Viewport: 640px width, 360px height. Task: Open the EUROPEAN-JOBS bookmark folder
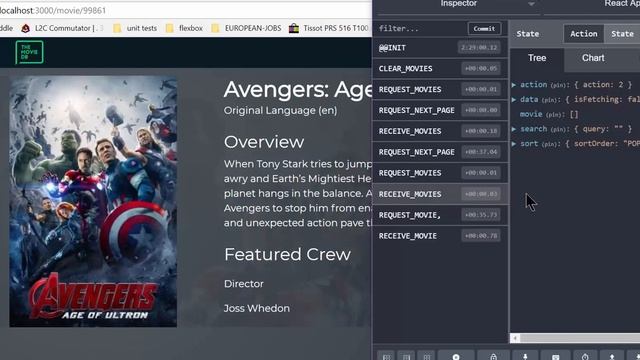[x=246, y=28]
